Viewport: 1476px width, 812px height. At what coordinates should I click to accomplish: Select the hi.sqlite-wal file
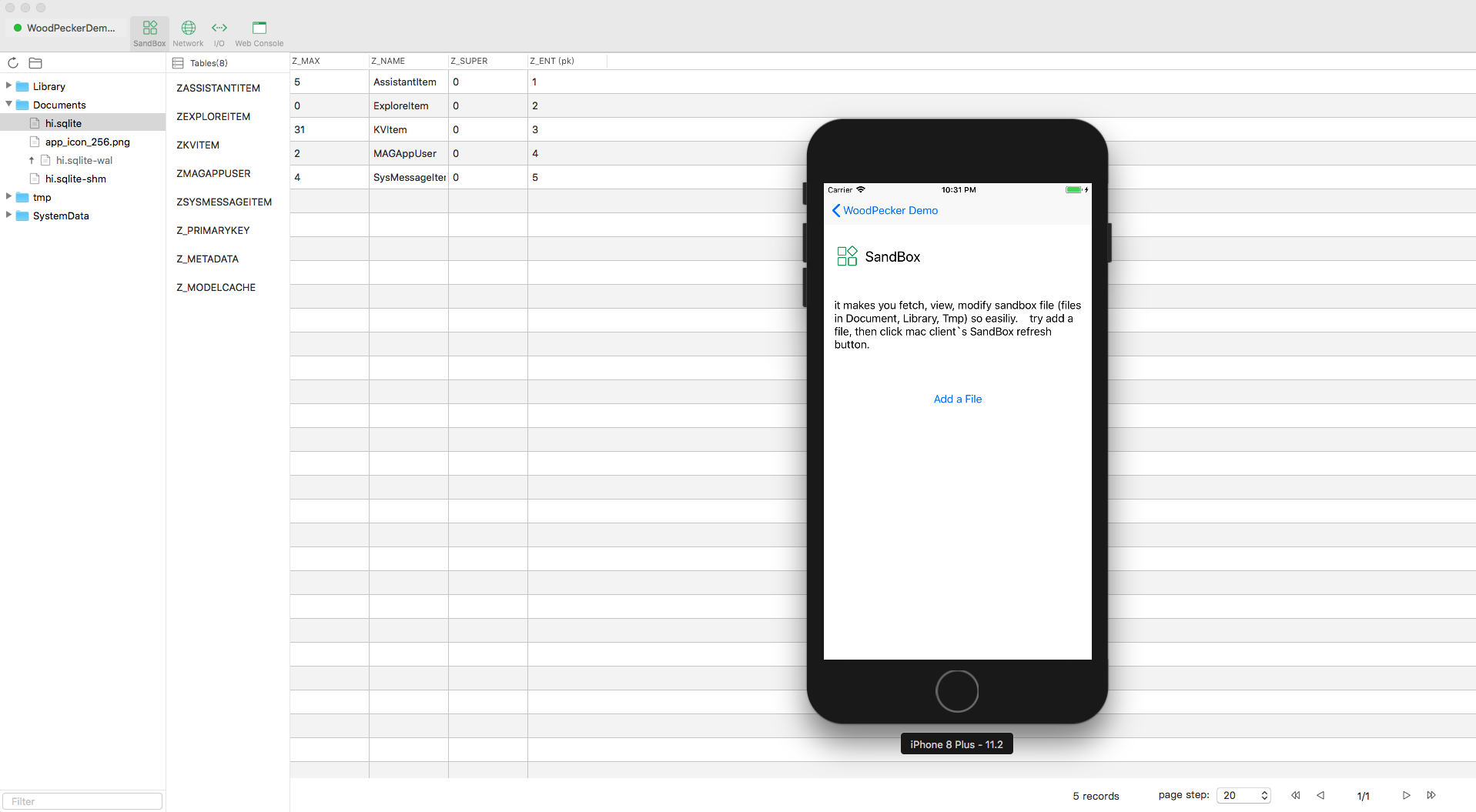pos(84,160)
